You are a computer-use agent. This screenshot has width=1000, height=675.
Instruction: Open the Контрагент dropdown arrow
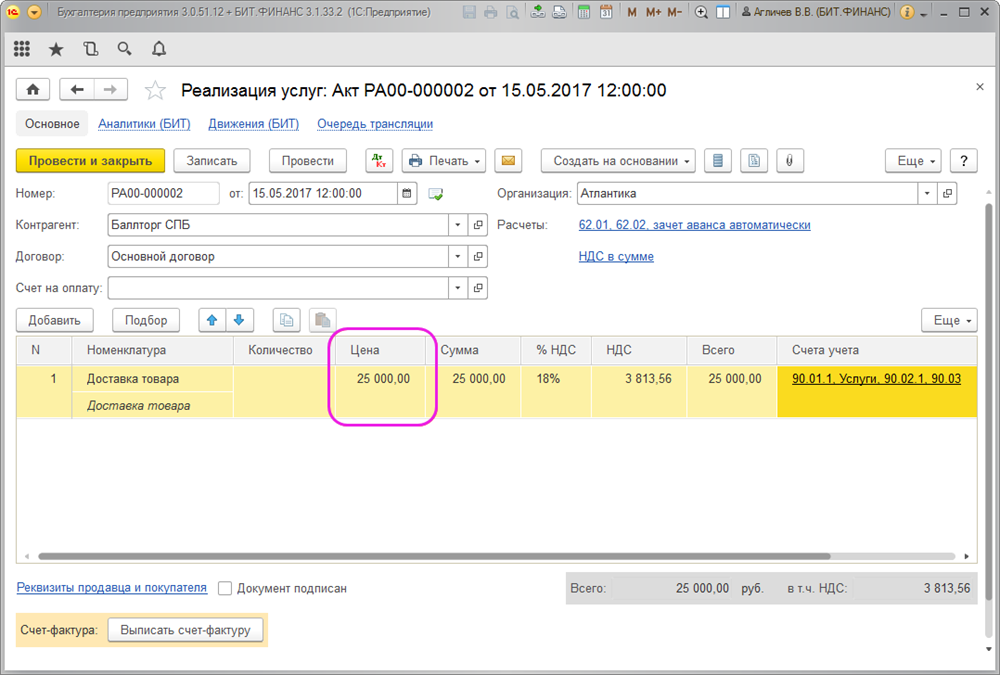pos(458,225)
